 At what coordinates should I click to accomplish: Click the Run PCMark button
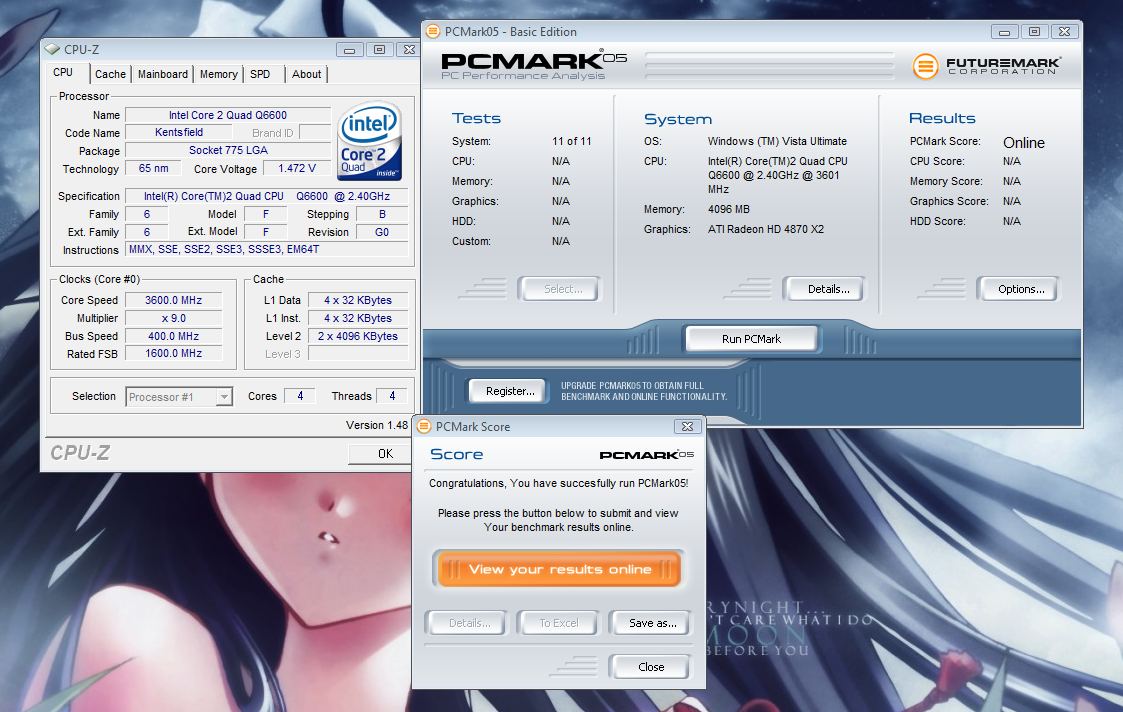tap(751, 339)
